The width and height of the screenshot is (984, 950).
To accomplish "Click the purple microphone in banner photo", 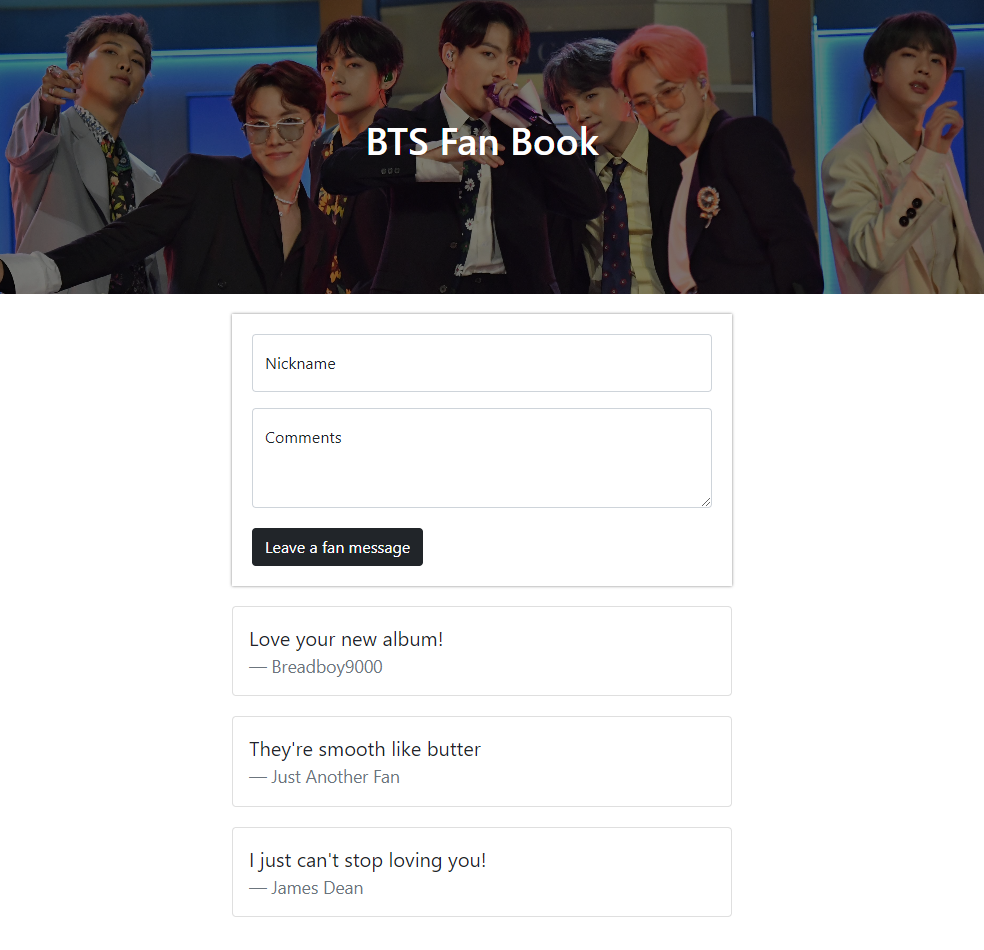I will tap(511, 102).
